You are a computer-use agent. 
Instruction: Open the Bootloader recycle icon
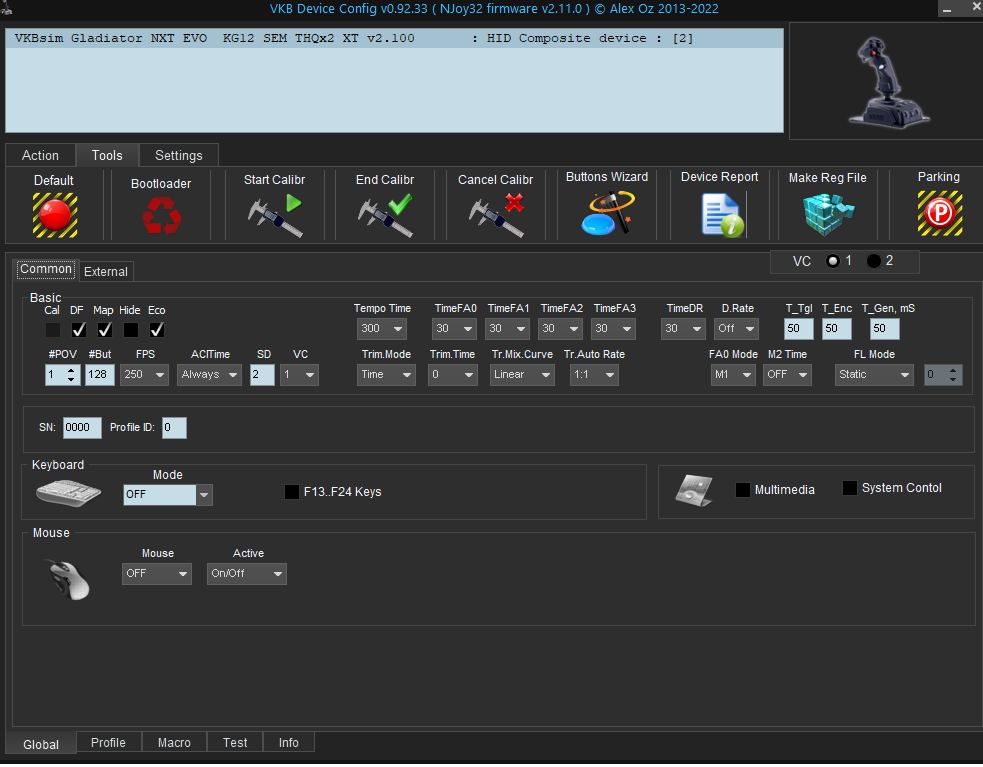coord(161,215)
